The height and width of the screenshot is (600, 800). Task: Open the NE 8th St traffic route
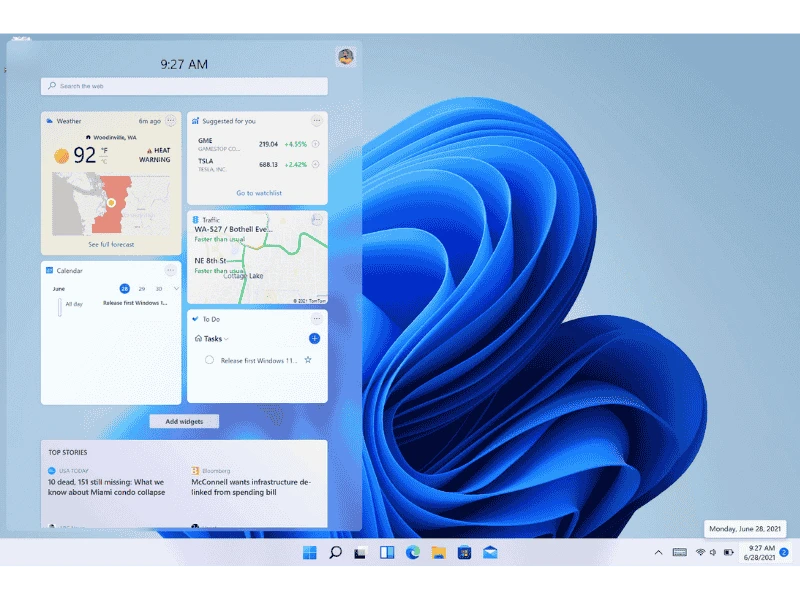pyautogui.click(x=219, y=265)
